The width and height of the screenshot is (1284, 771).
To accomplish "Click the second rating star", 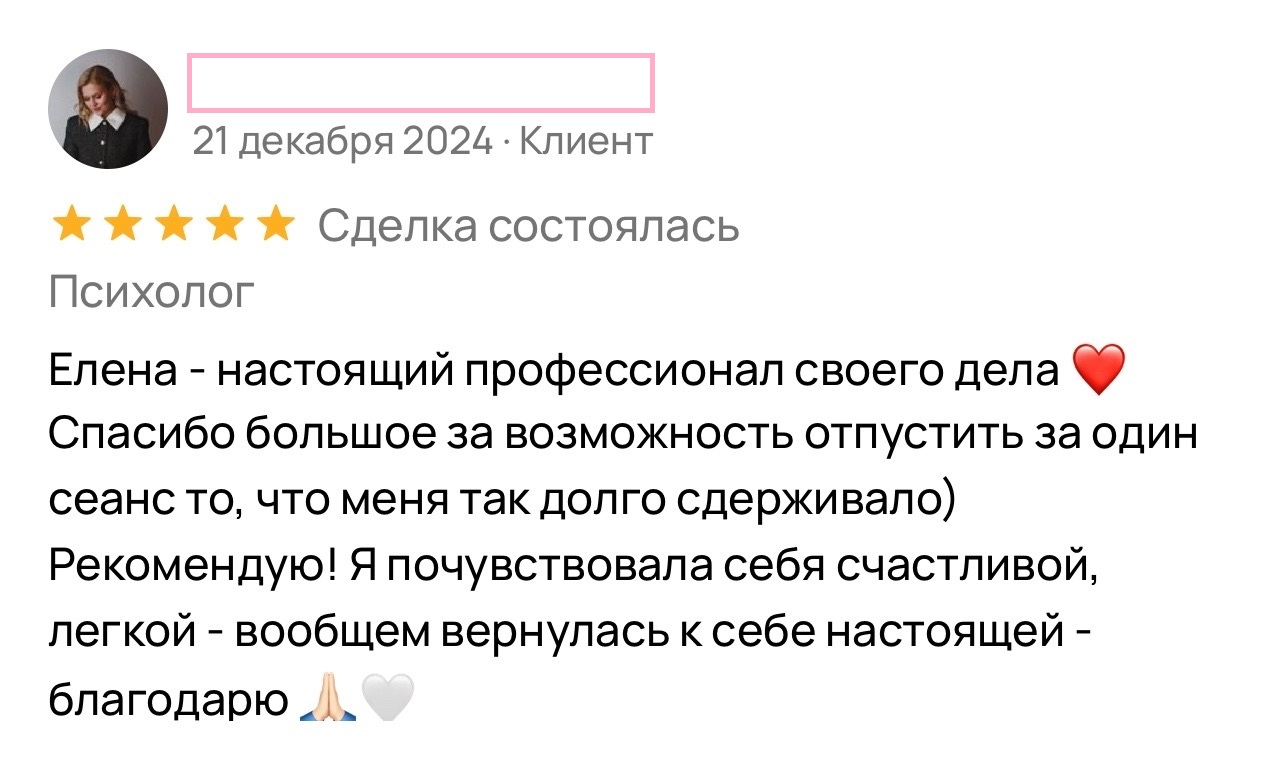I will point(122,227).
